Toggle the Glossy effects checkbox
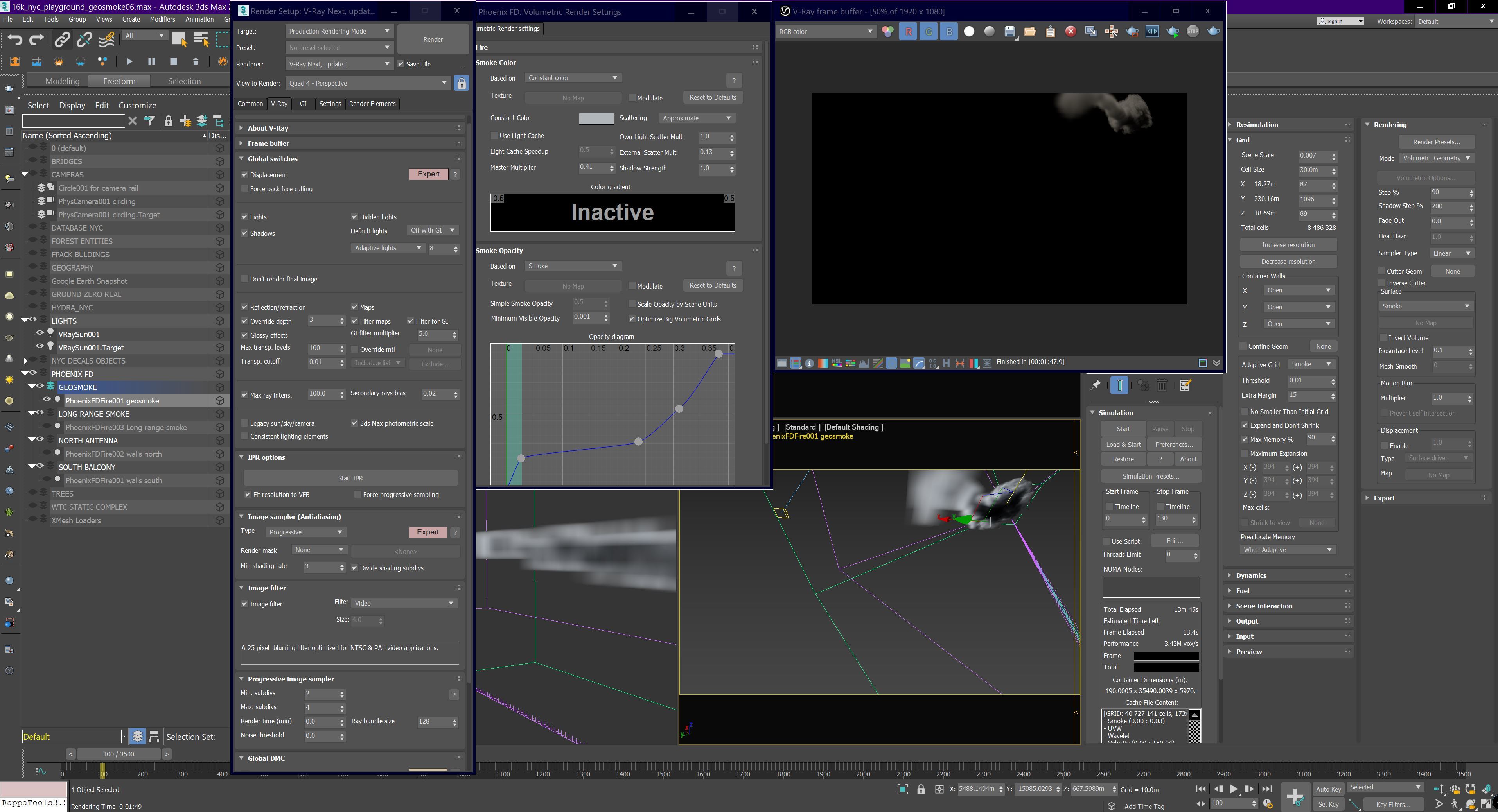The width and height of the screenshot is (1498, 812). pos(245,335)
